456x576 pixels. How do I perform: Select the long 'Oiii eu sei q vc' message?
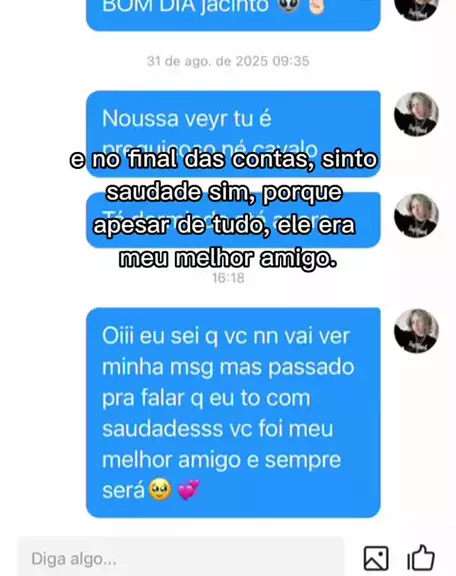(233, 413)
